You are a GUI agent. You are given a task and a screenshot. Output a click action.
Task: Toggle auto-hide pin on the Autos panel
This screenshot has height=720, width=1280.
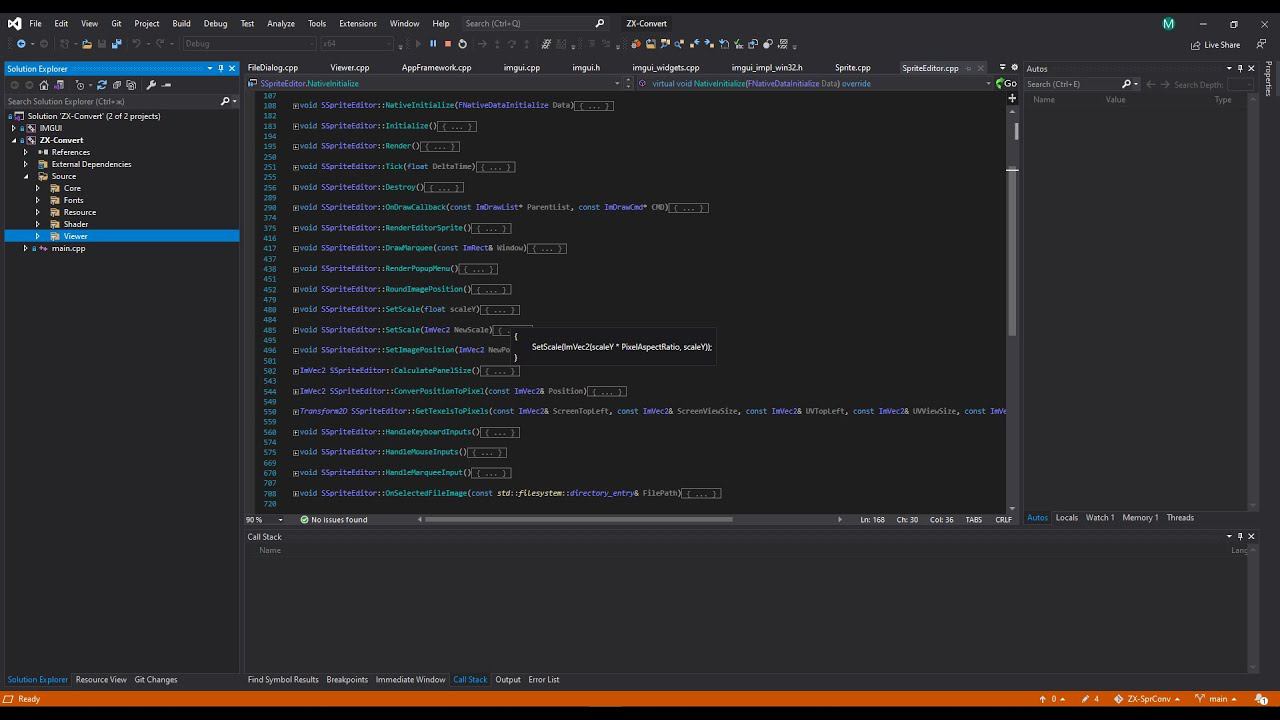coord(1240,68)
